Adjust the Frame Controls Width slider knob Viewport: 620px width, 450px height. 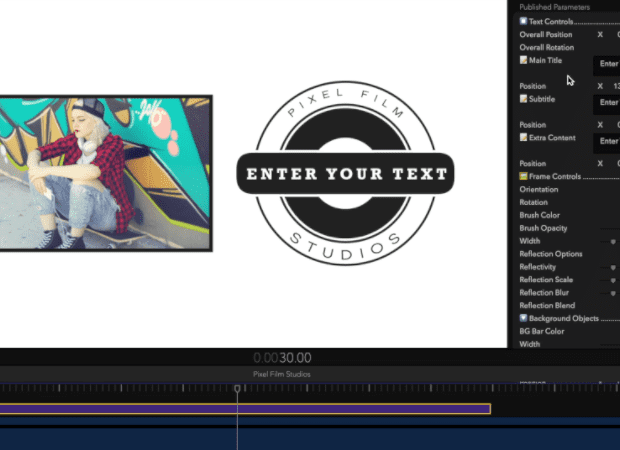pyautogui.click(x=613, y=242)
